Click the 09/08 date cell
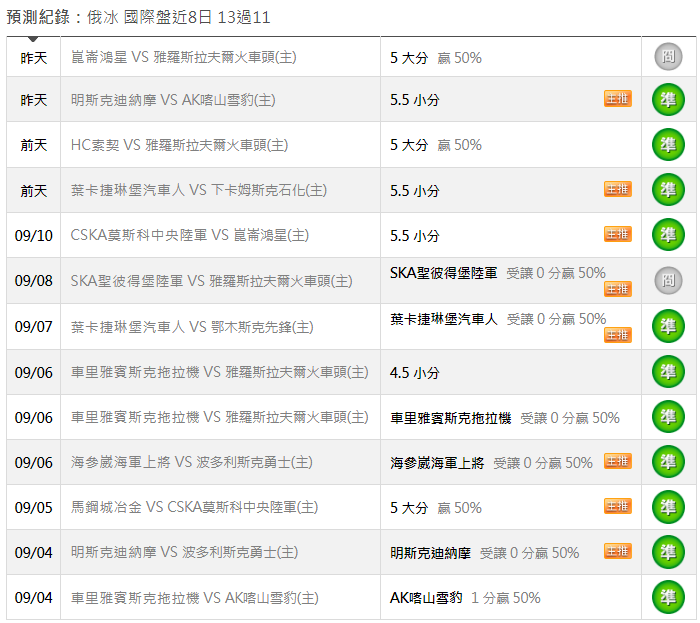Screen dimensions: 700x623 click(x=33, y=280)
